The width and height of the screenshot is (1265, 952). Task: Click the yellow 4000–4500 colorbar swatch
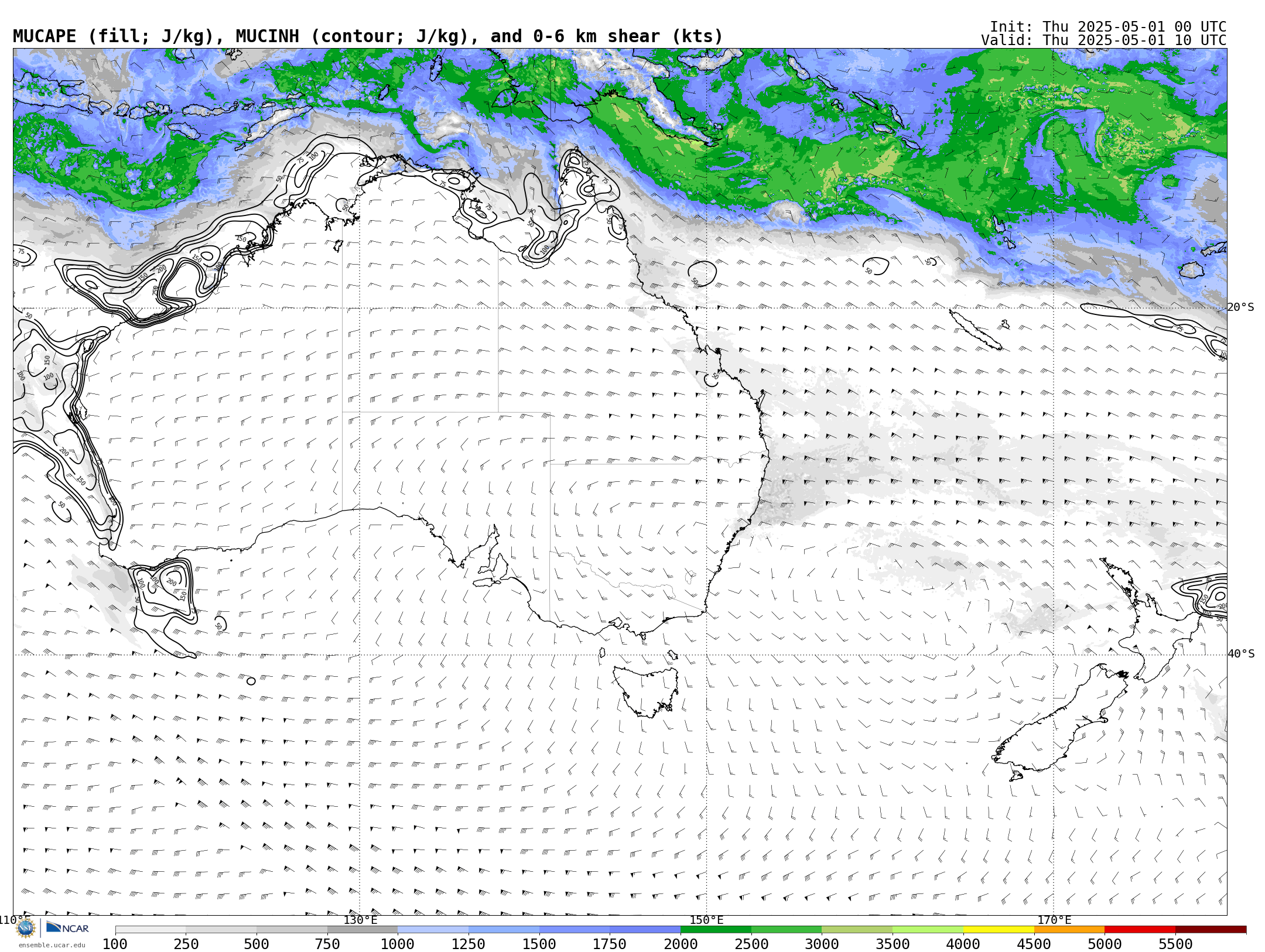pos(999,930)
